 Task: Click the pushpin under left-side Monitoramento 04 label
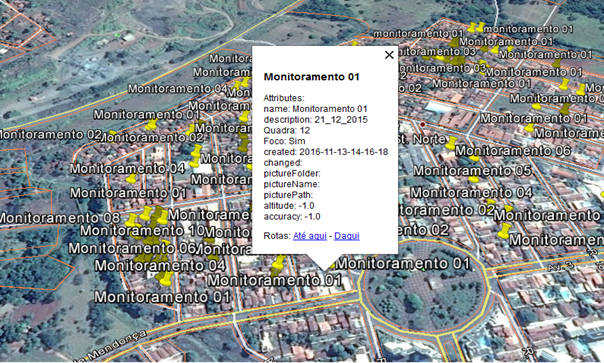[x=132, y=179]
